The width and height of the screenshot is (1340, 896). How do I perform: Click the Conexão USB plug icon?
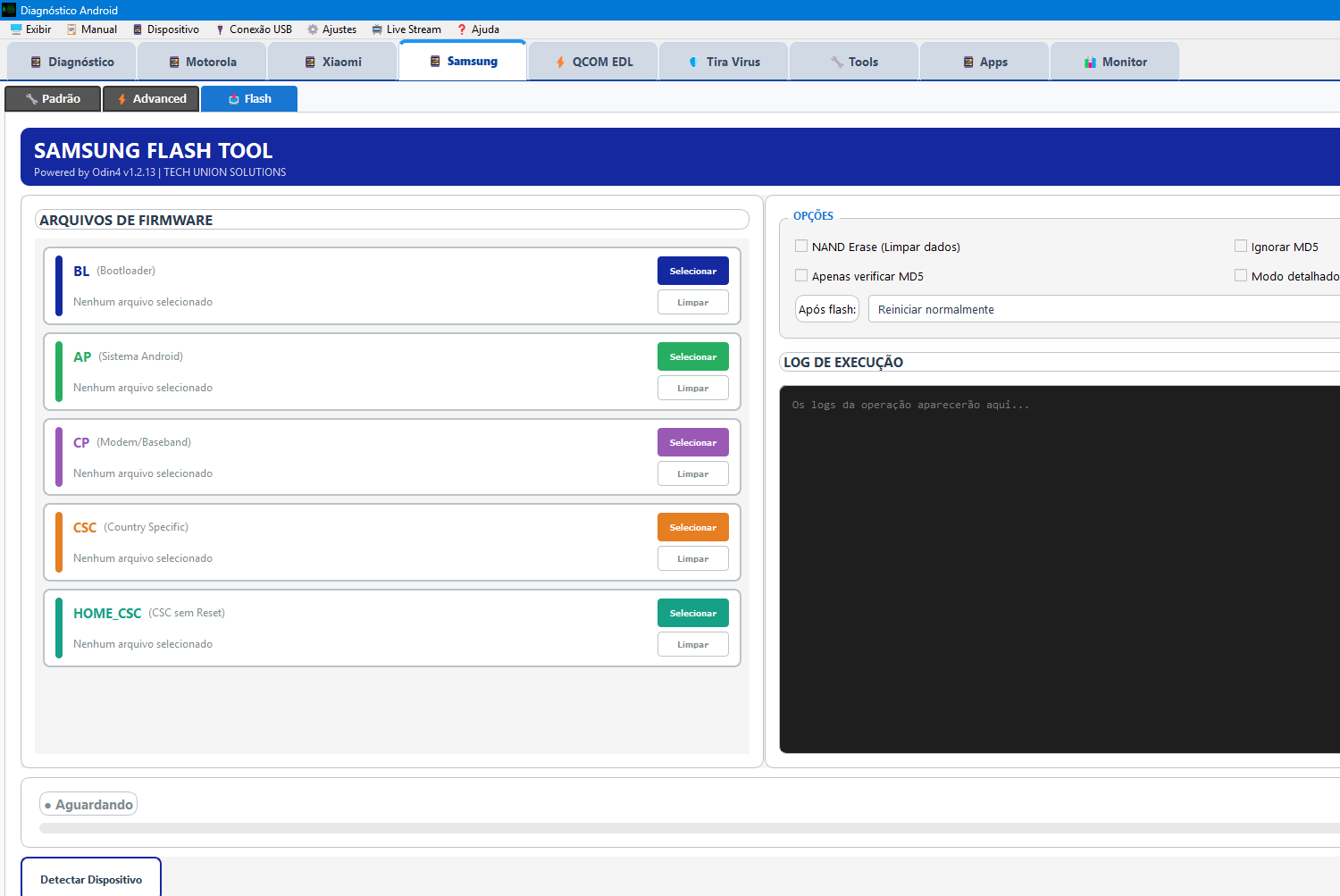pos(220,29)
